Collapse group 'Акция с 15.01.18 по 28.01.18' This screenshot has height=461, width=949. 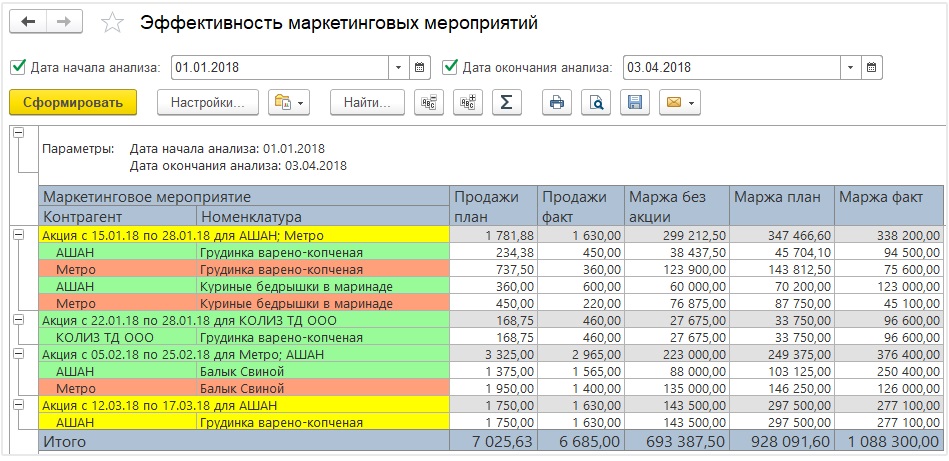pos(17,234)
